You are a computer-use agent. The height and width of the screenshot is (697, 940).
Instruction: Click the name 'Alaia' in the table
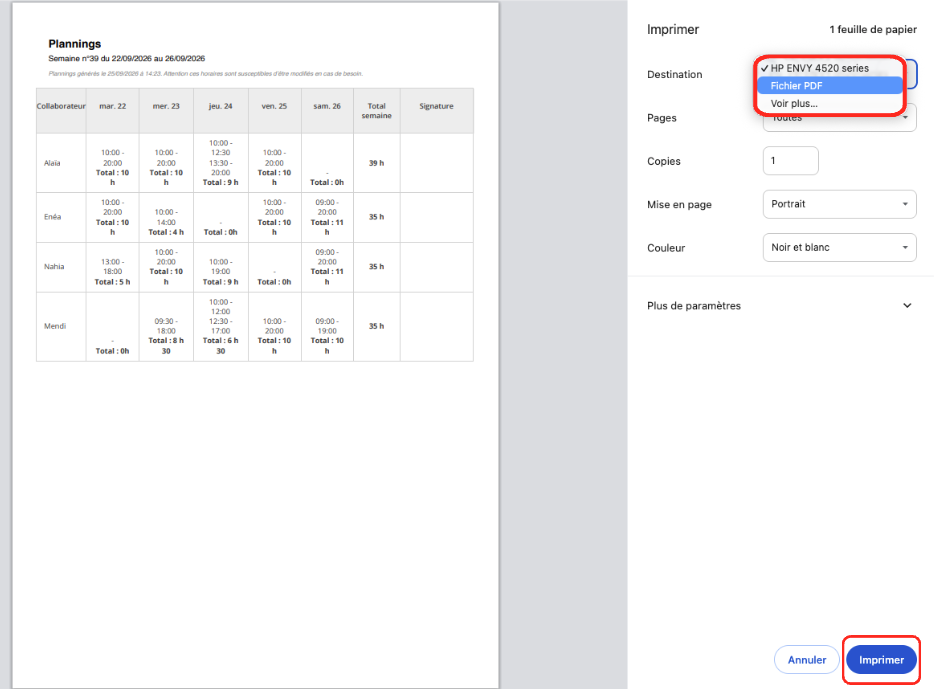pos(53,164)
